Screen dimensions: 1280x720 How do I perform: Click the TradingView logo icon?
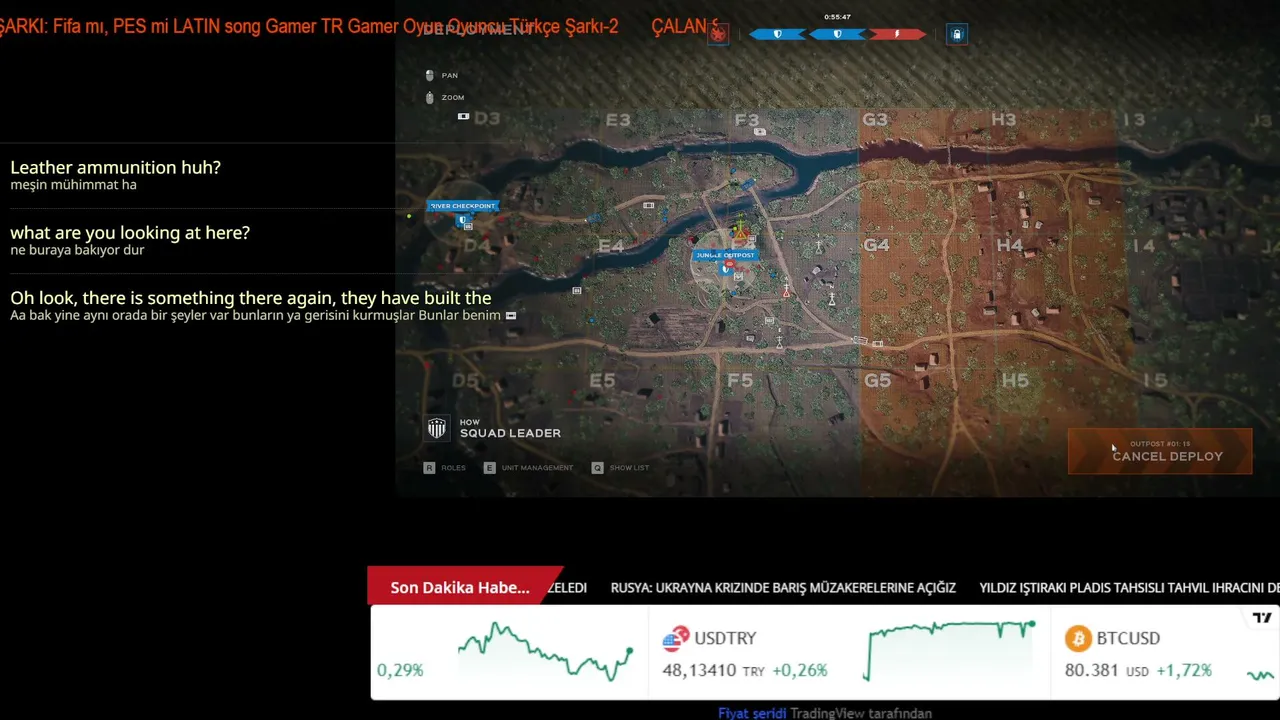click(1263, 618)
